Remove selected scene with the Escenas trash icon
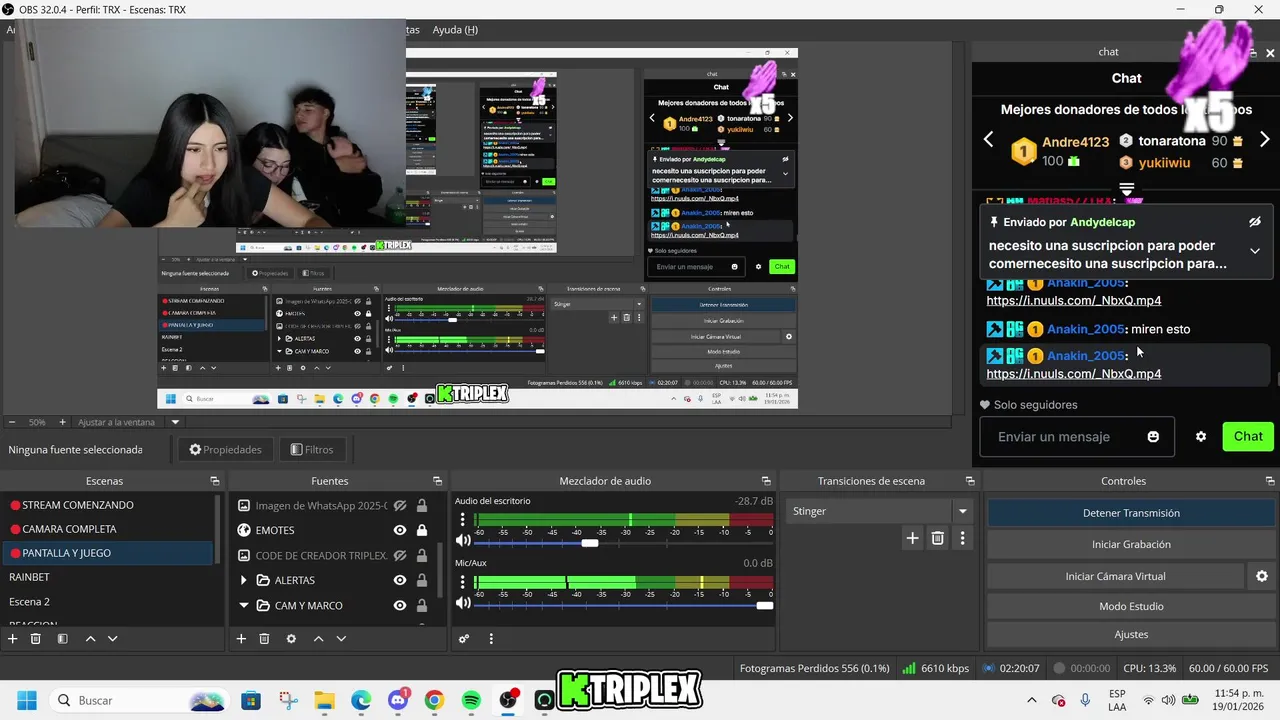The image size is (1280, 720). pyautogui.click(x=36, y=638)
